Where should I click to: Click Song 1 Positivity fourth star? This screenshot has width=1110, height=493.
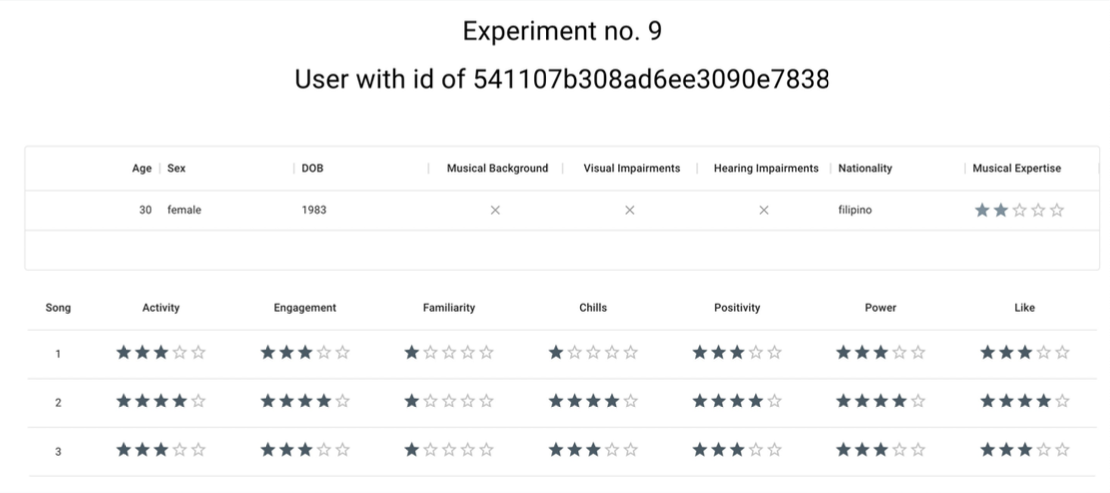(756, 352)
